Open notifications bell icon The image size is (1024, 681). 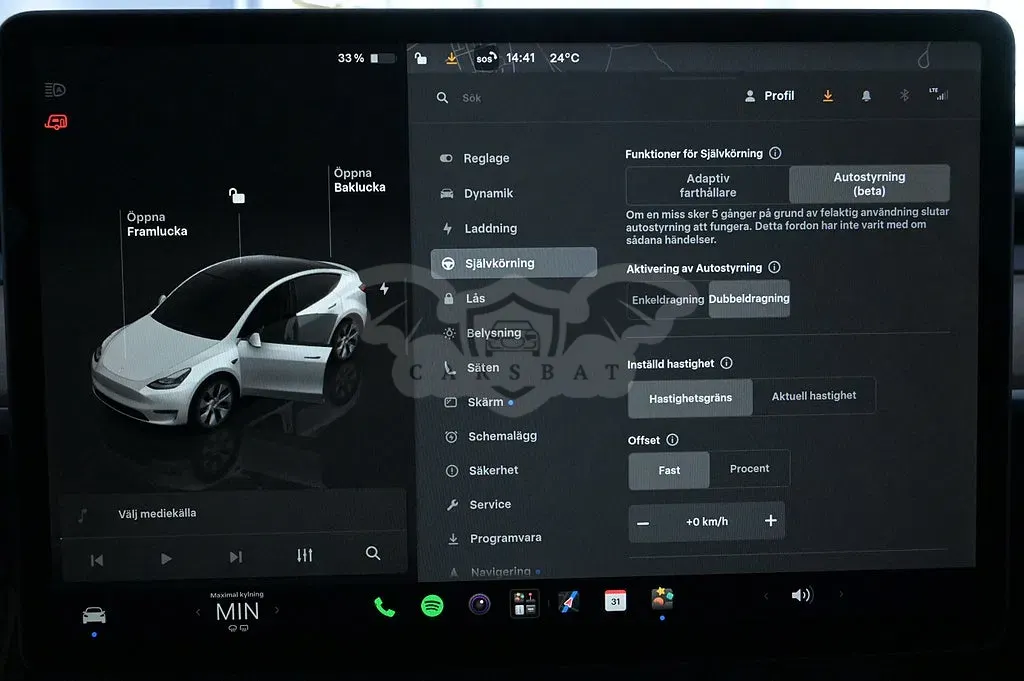[x=866, y=96]
